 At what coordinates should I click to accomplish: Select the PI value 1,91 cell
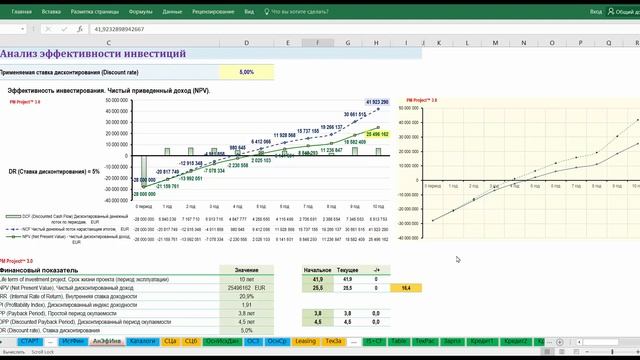click(247, 305)
